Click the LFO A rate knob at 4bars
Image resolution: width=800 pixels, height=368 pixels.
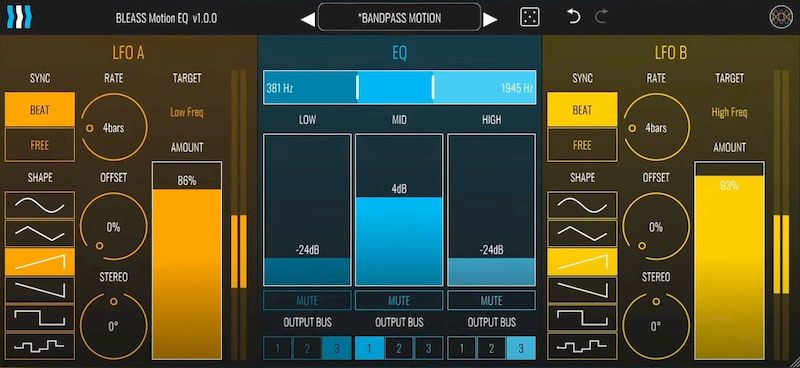[113, 128]
